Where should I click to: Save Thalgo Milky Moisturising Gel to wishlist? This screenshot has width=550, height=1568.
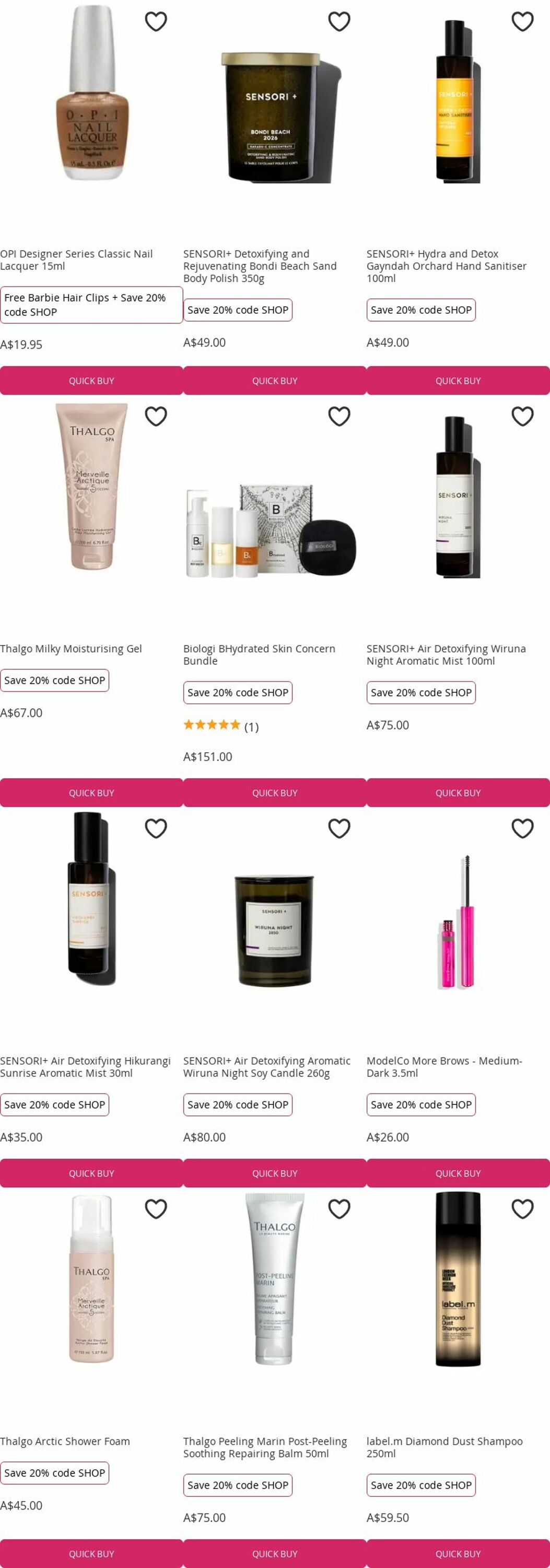pyautogui.click(x=156, y=417)
